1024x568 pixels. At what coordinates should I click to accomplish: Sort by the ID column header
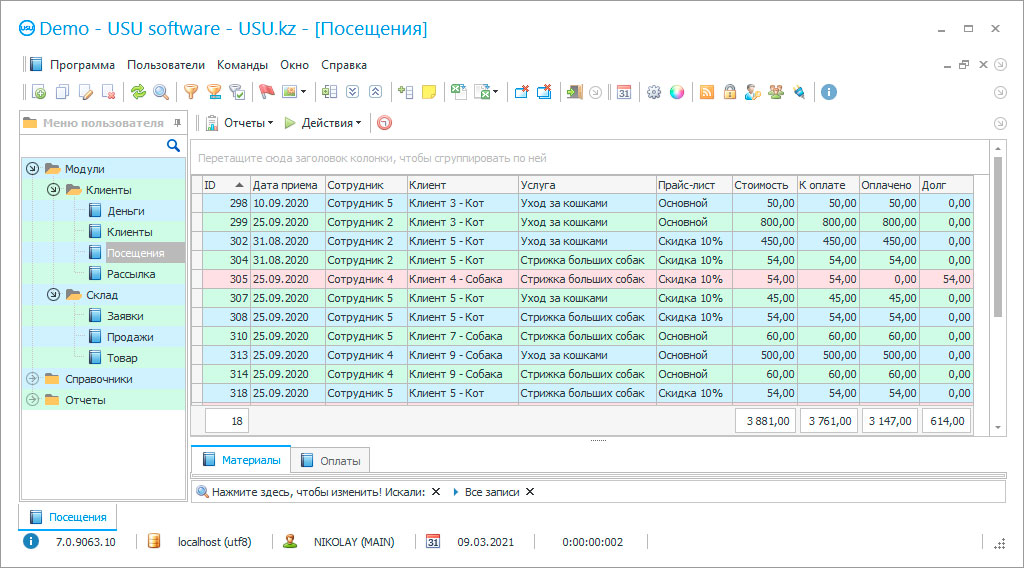[225, 185]
